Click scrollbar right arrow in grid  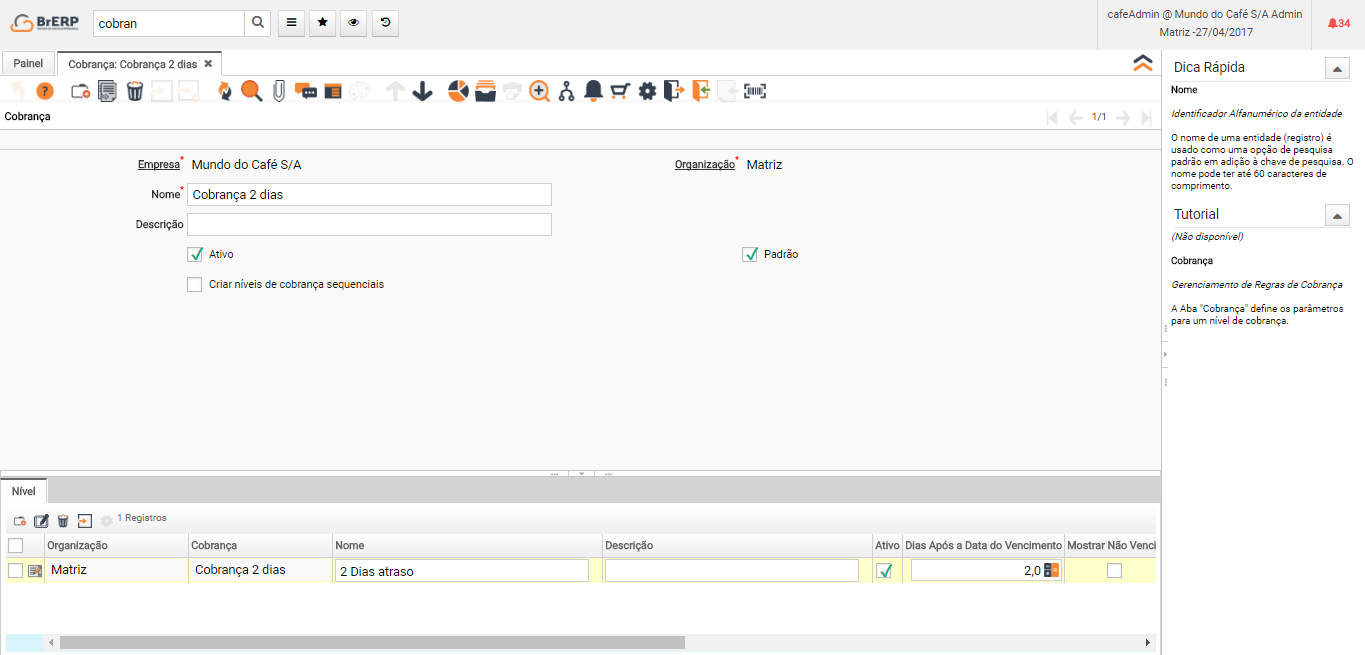click(1148, 642)
